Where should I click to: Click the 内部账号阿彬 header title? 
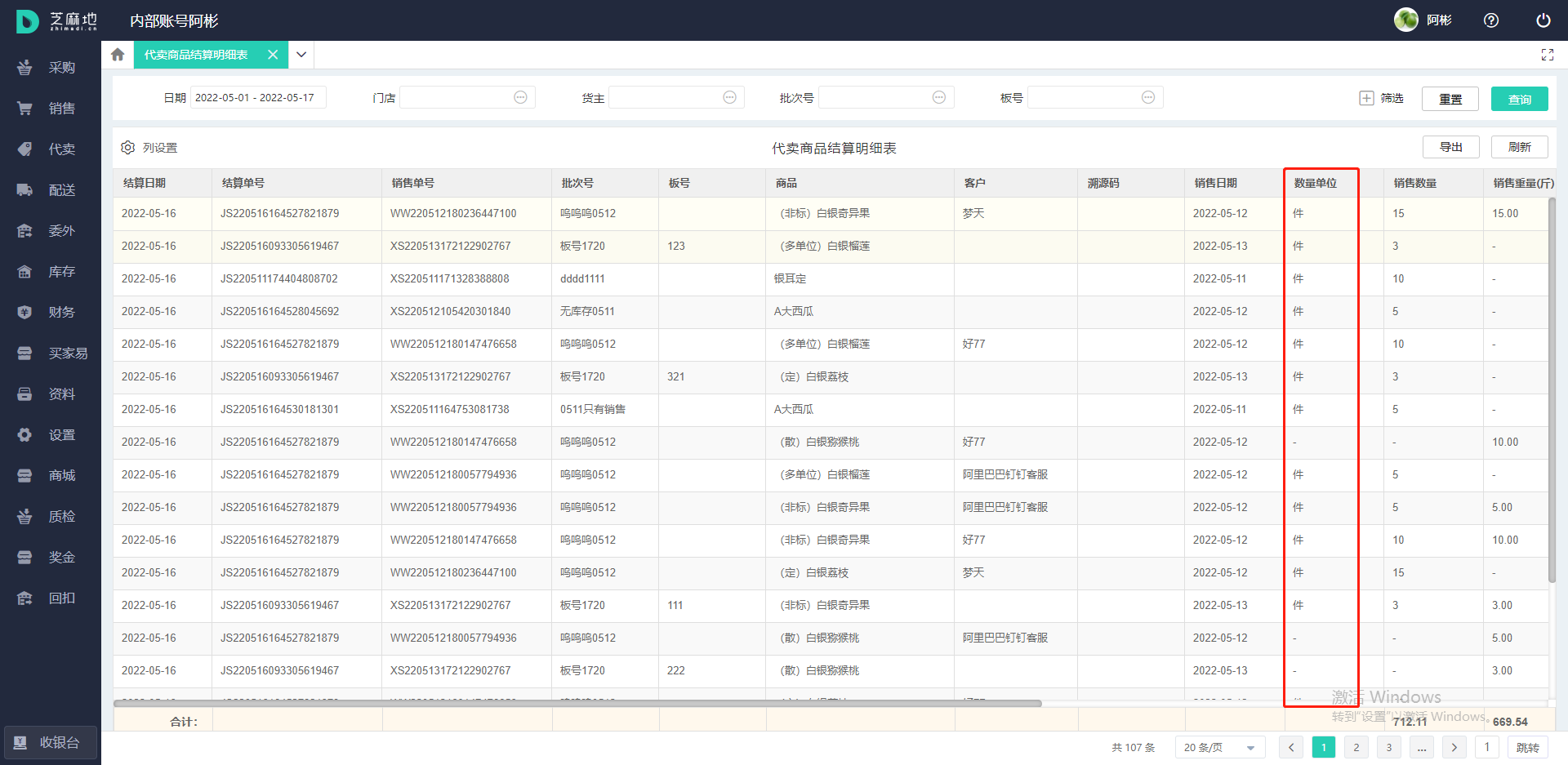174,20
